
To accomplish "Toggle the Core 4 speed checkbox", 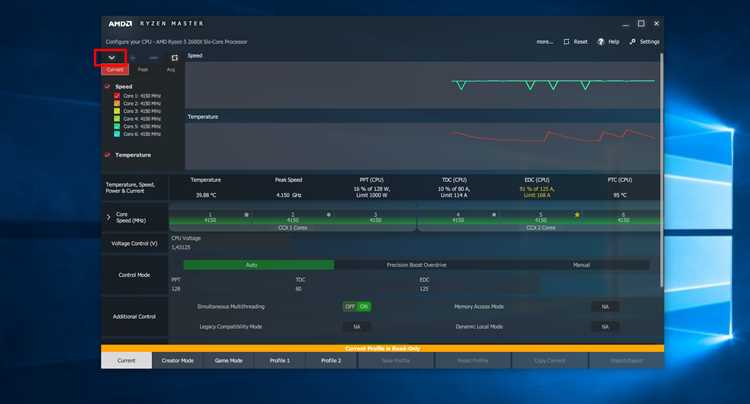I will (117, 119).
